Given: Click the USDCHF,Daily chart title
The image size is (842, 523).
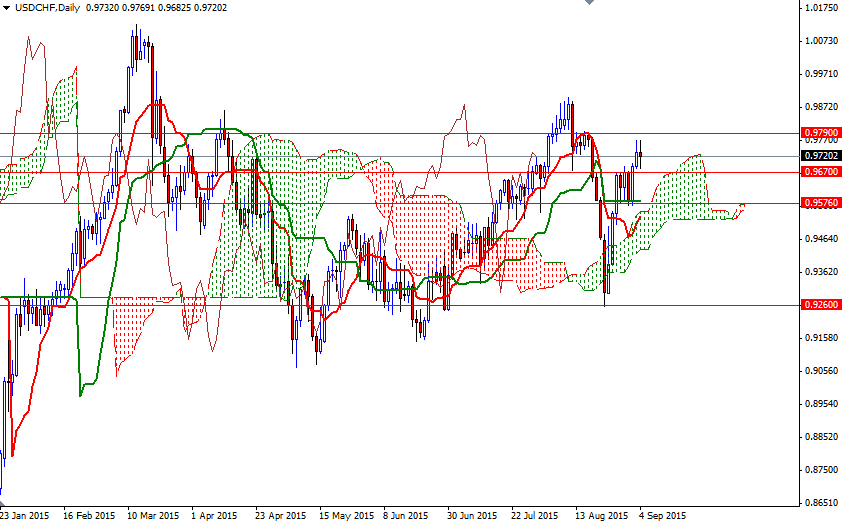Looking at the screenshot, I should (47, 8).
